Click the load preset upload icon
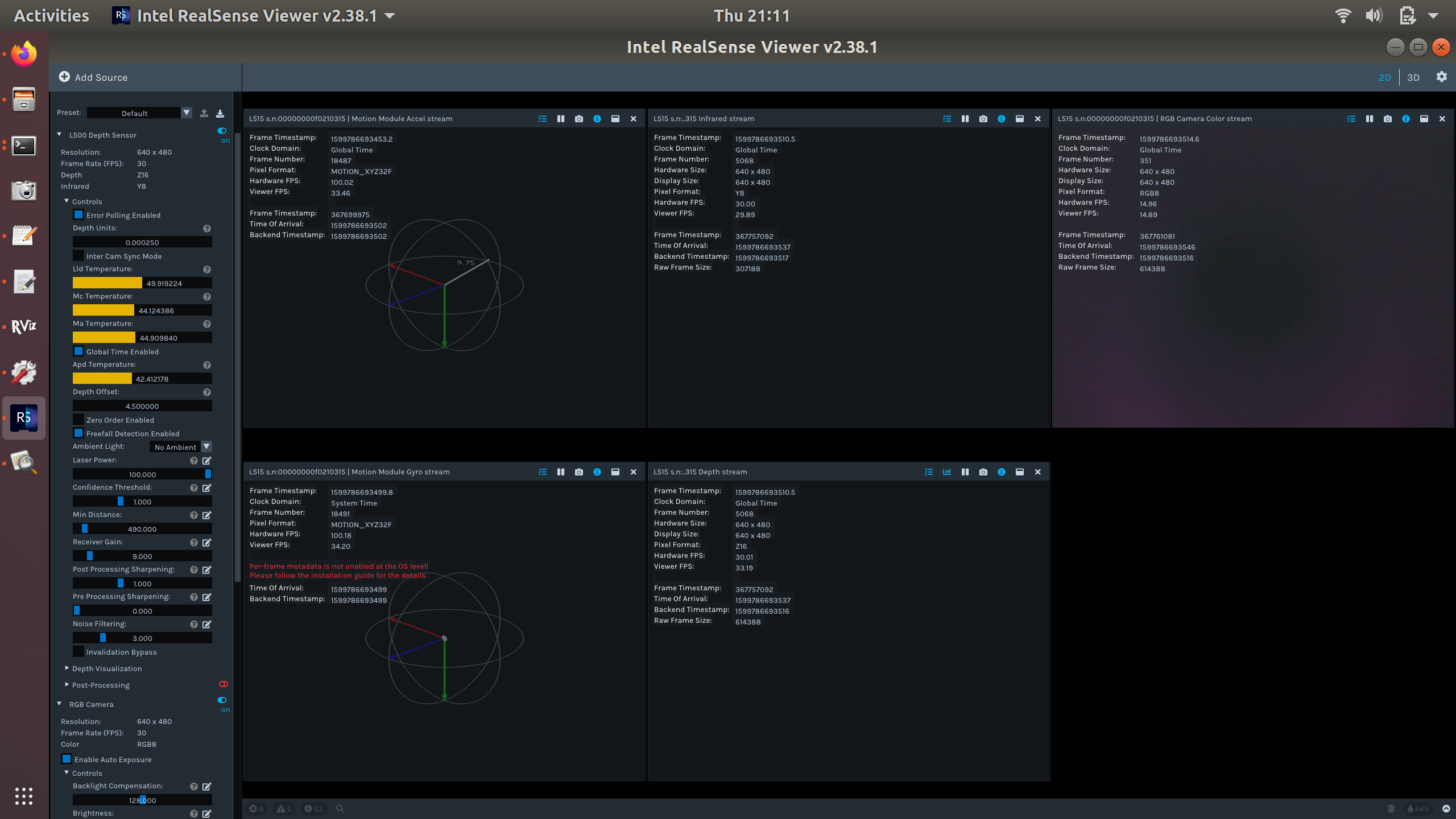The width and height of the screenshot is (1456, 819). click(204, 113)
